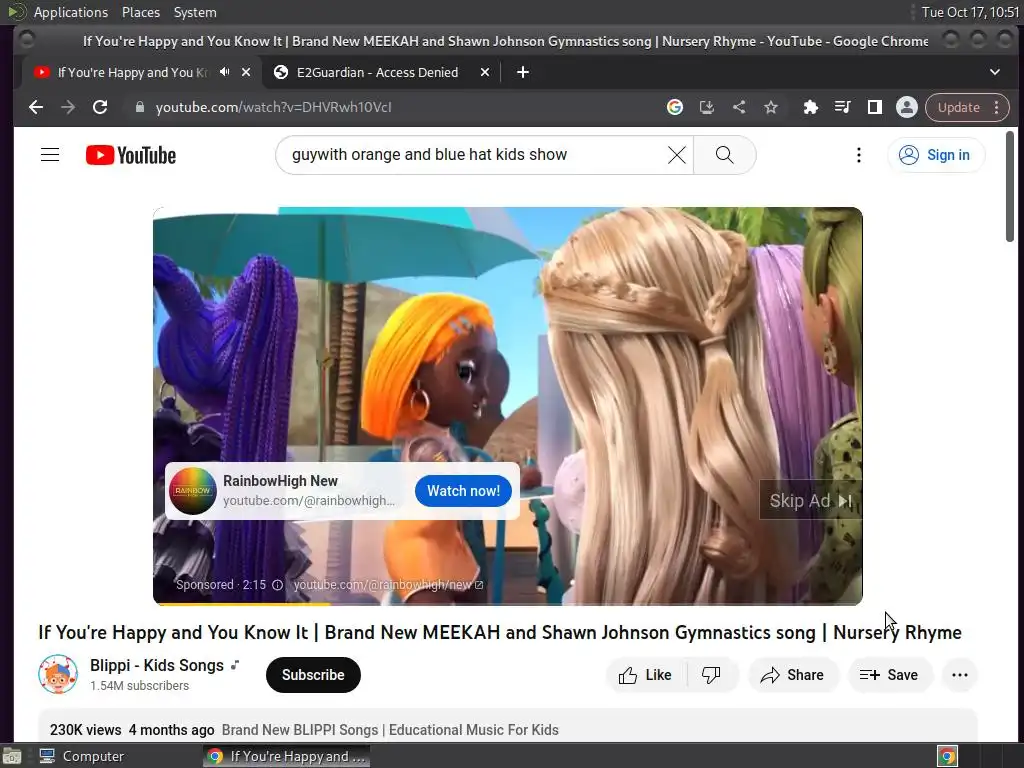Click the address bar URL
The width and height of the screenshot is (1024, 768).
[274, 107]
